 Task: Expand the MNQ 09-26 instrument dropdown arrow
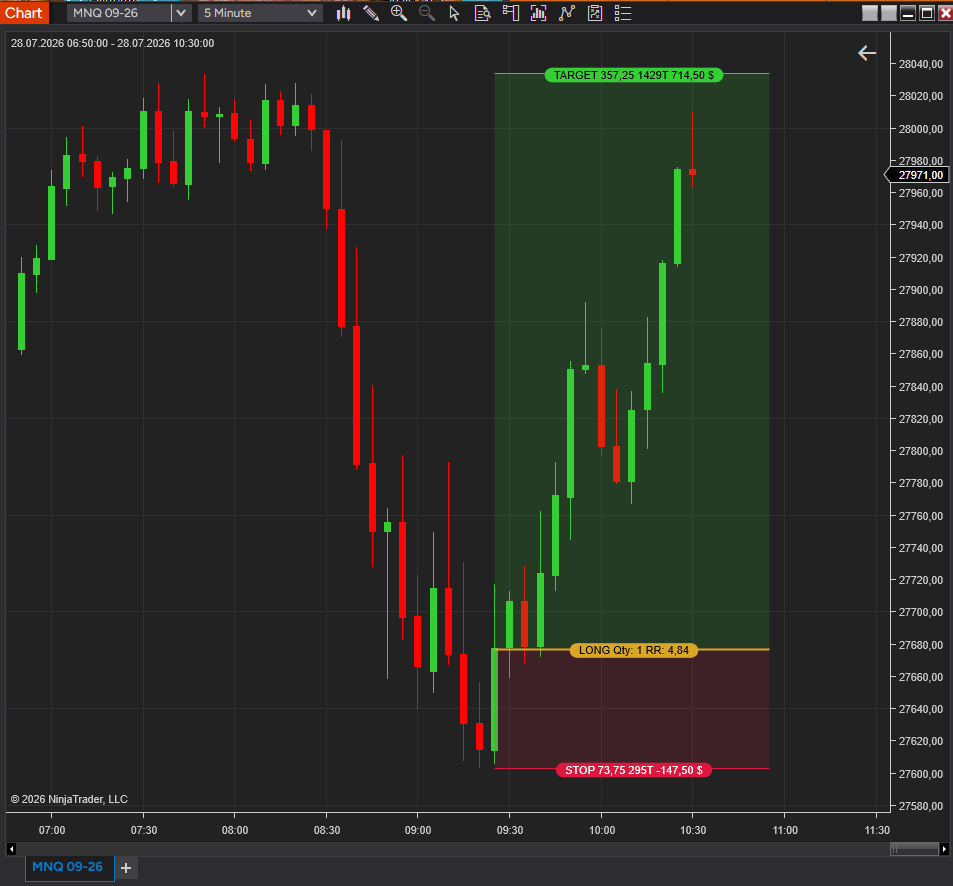[181, 13]
